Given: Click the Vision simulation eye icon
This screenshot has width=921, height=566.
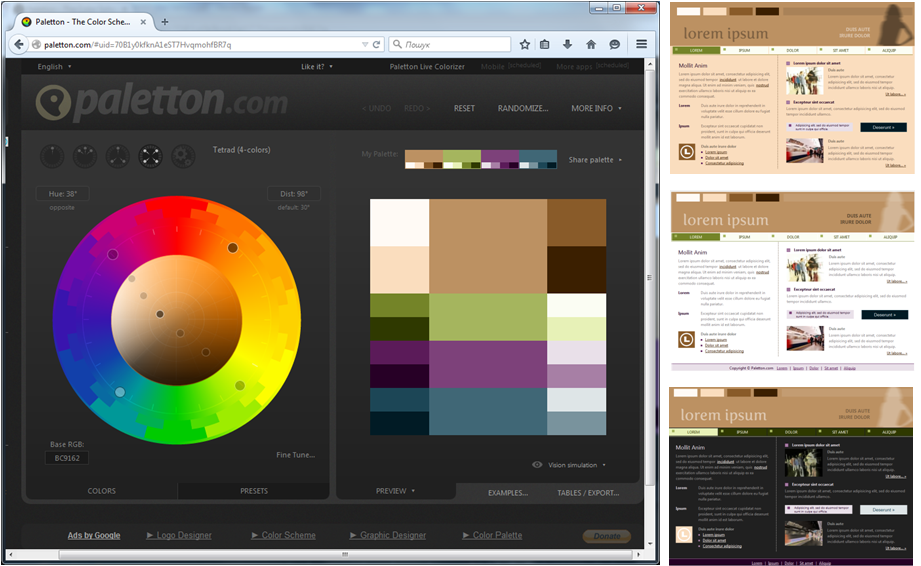Looking at the screenshot, I should 537,464.
